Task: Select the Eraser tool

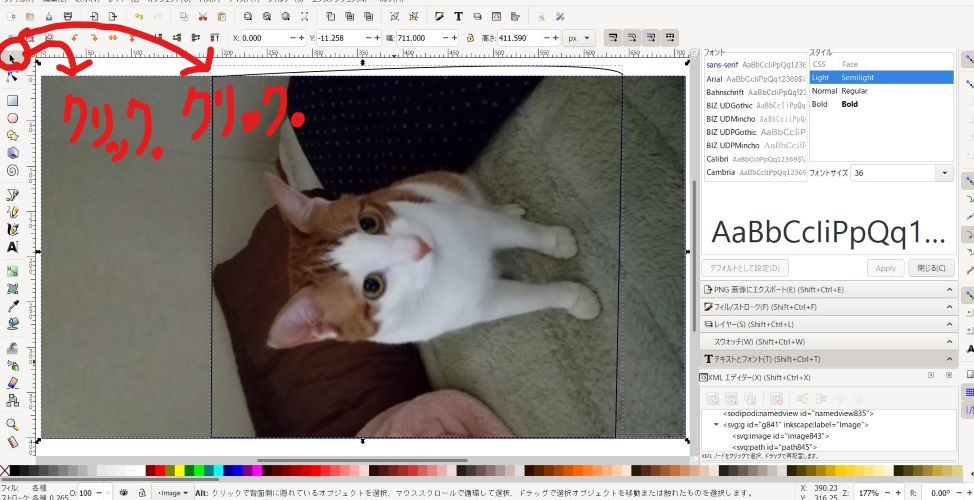Action: click(12, 383)
